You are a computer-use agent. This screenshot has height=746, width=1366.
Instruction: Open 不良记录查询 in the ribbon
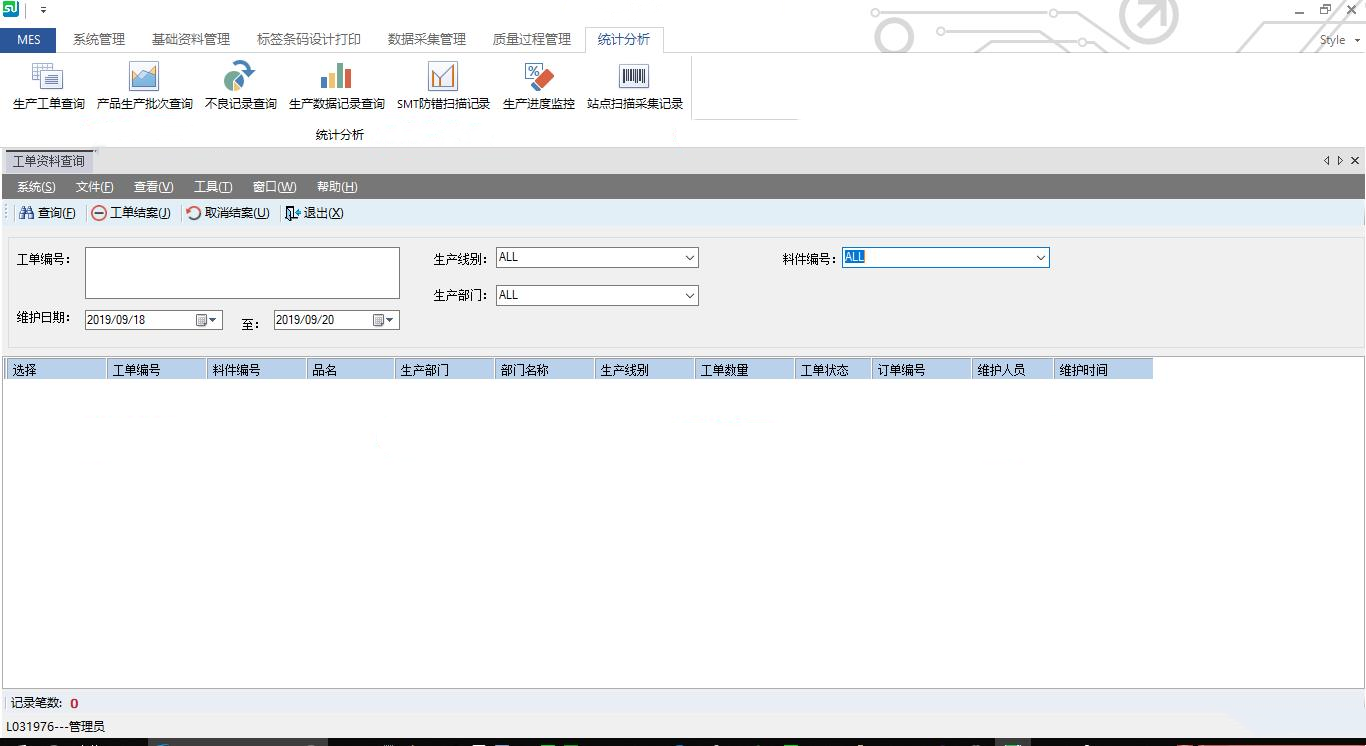click(240, 86)
